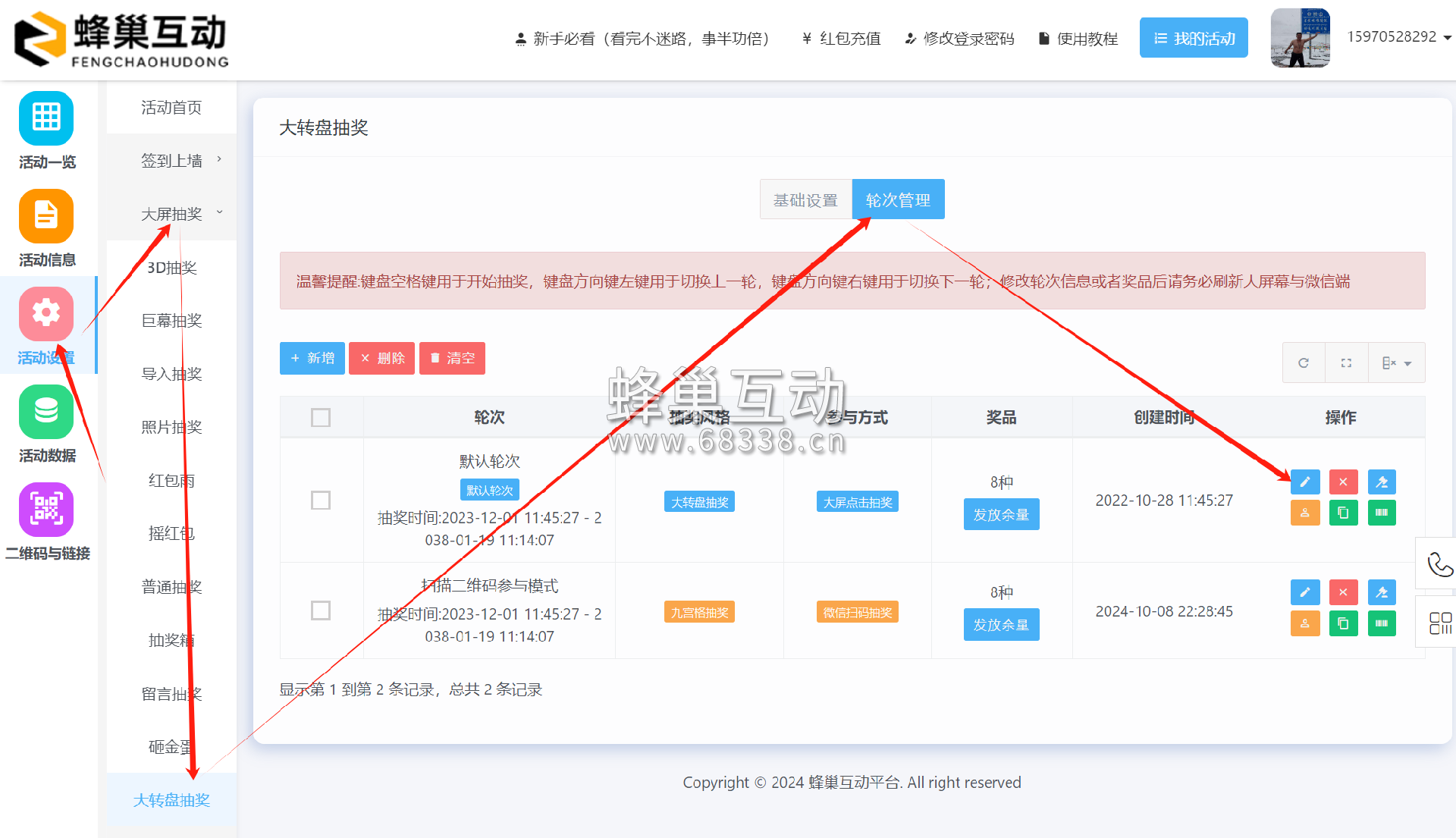Click the 新增 button to add a round
The height and width of the screenshot is (838, 1456).
[x=312, y=358]
